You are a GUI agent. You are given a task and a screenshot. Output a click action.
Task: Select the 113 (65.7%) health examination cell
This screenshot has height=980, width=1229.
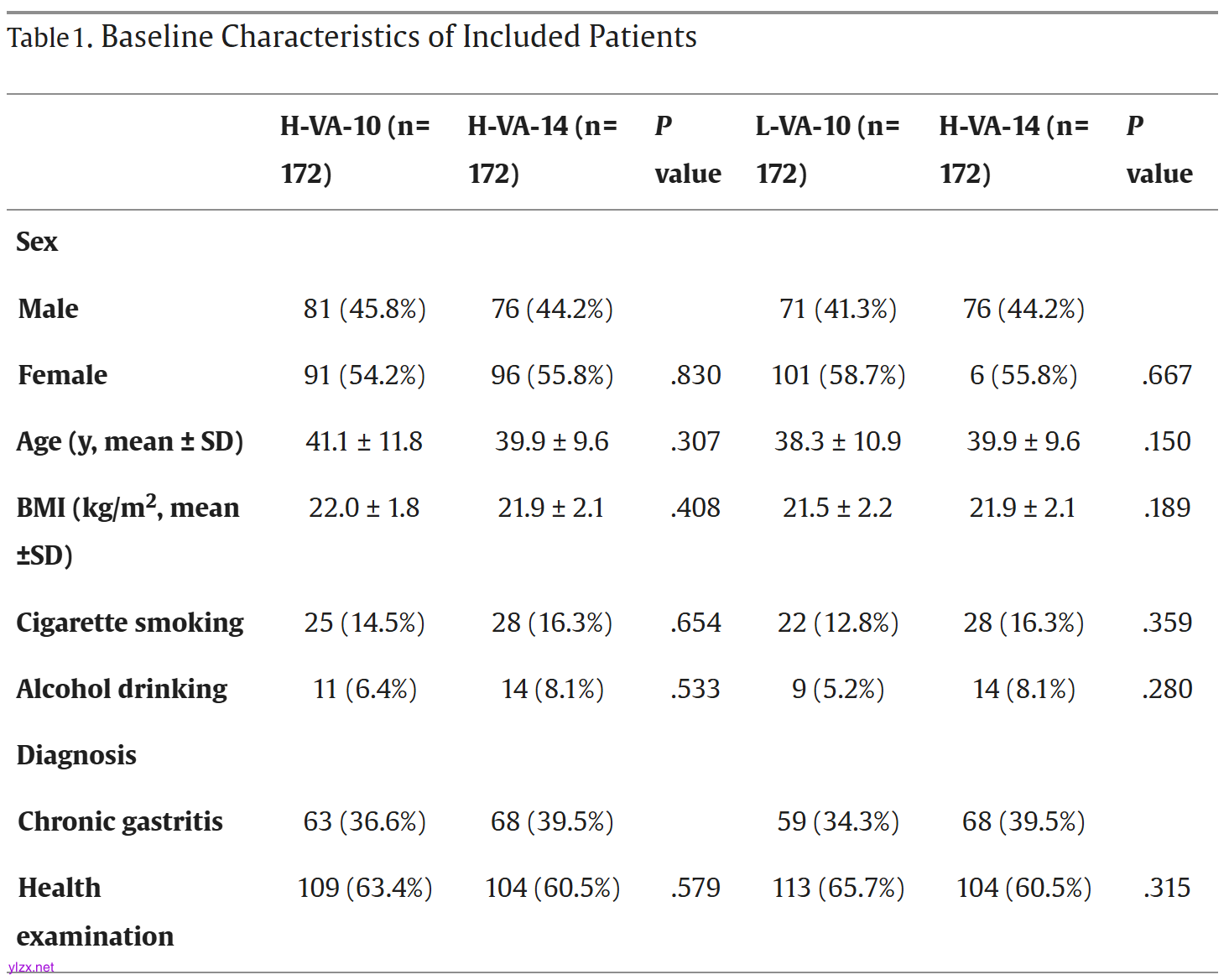coord(838,888)
